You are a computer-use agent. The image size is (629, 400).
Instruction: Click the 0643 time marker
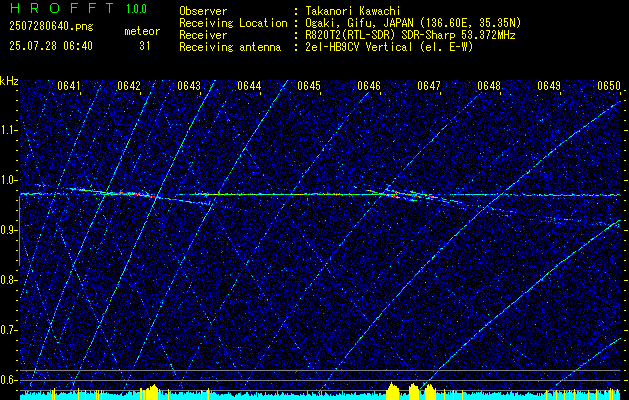coord(189,86)
